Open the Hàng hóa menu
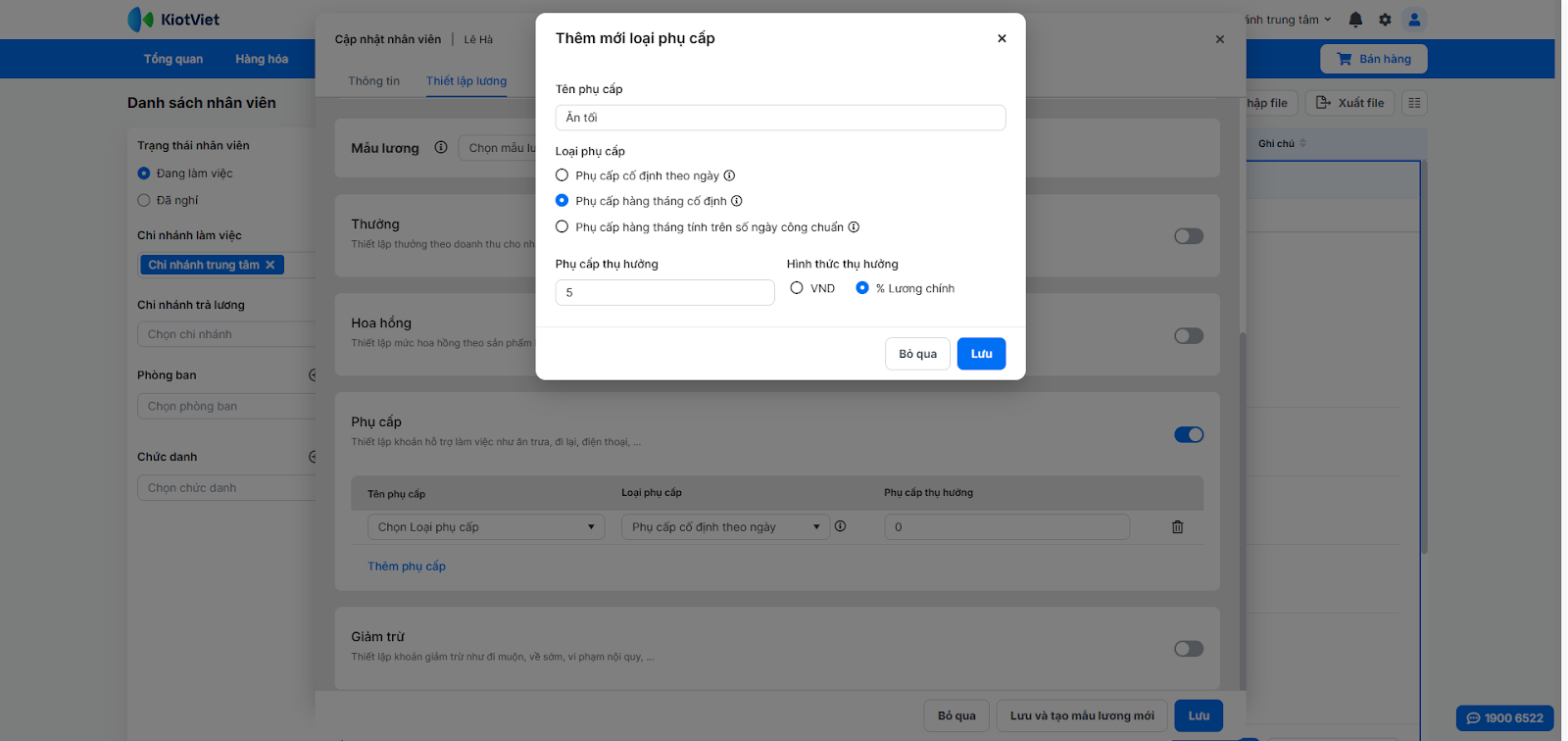Screen dimensions: 1568x741 pos(262,59)
